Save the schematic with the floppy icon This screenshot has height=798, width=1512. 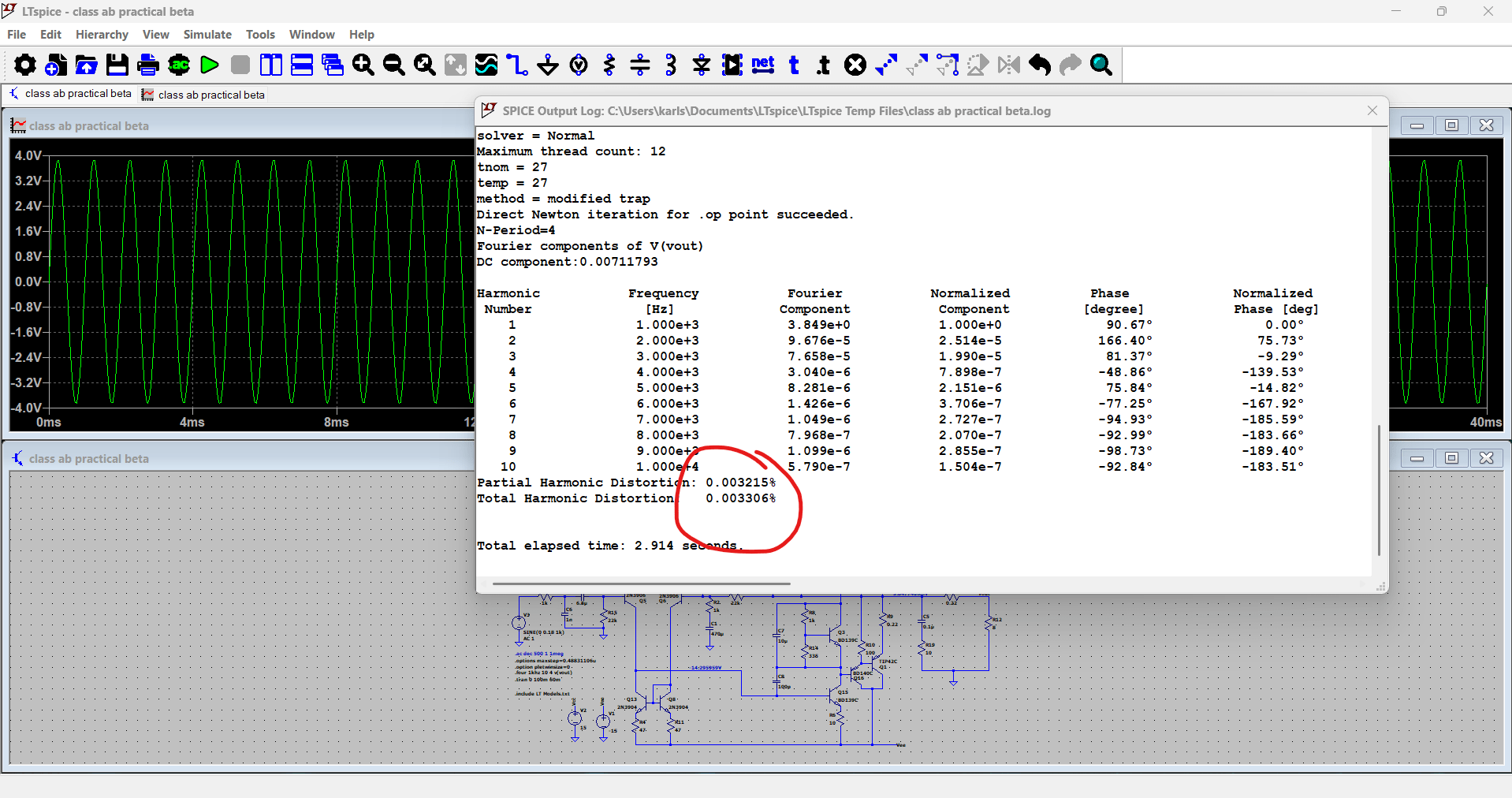tap(117, 65)
